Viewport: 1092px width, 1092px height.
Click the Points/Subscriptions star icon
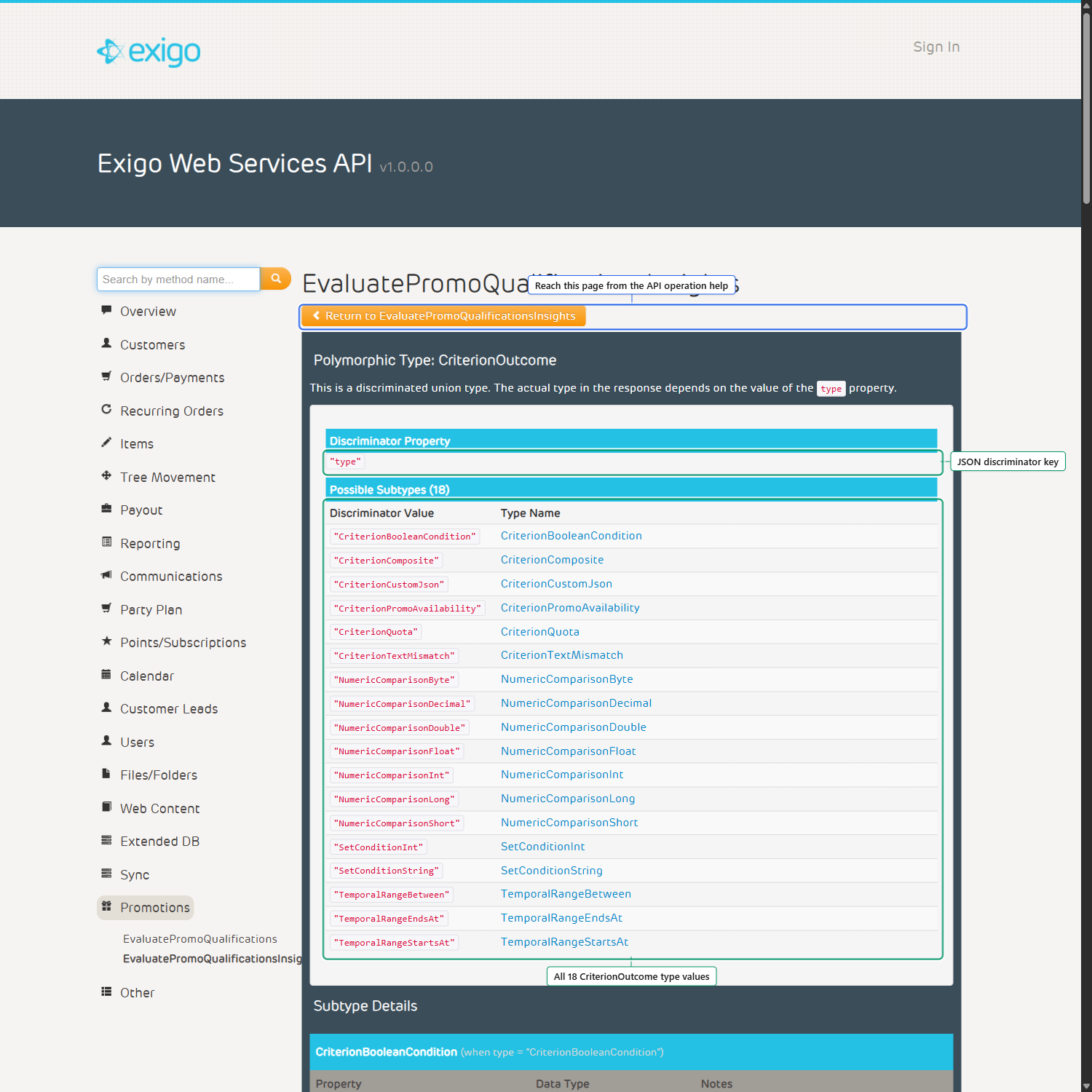click(x=106, y=641)
